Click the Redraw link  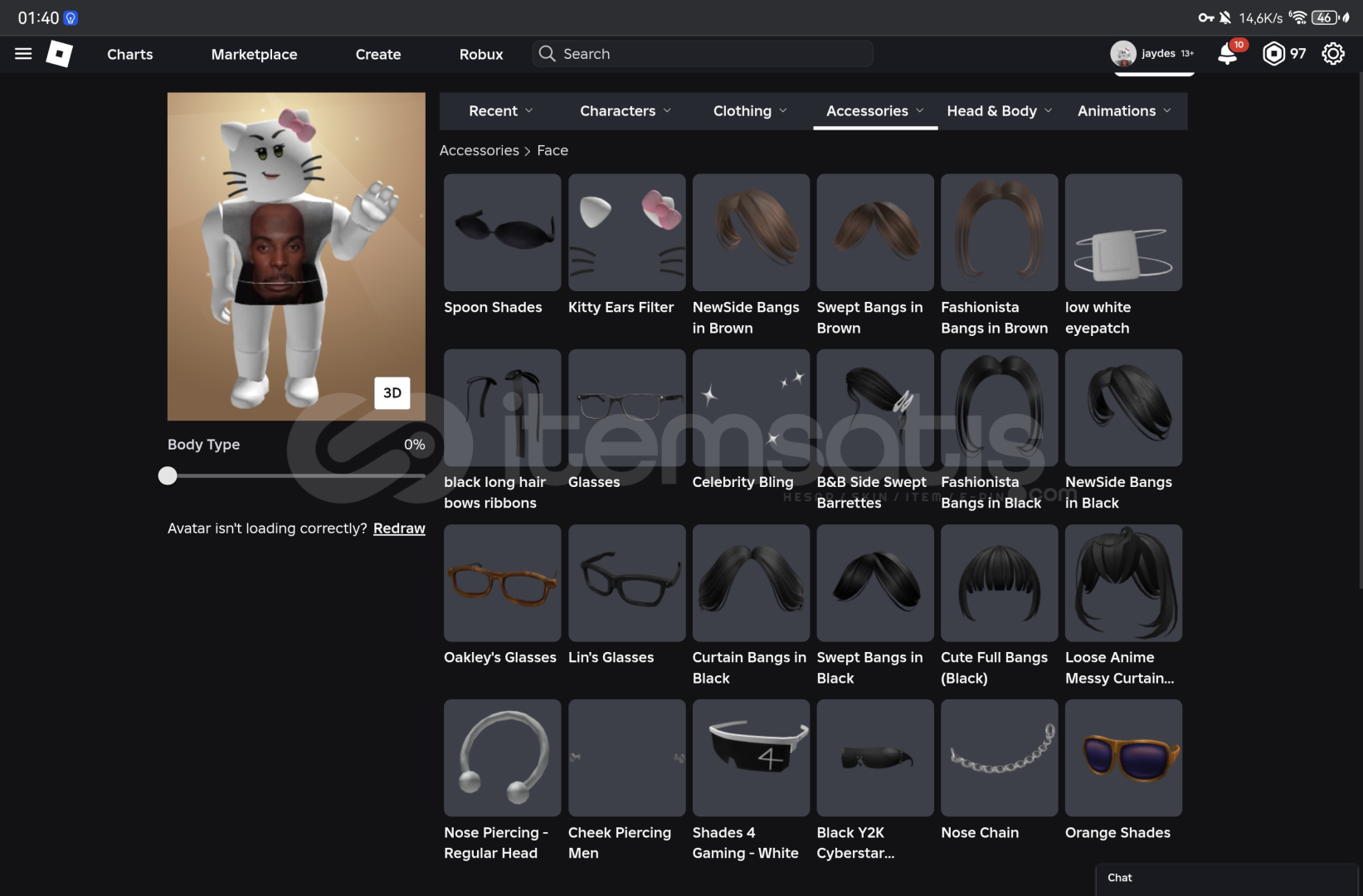pos(399,528)
